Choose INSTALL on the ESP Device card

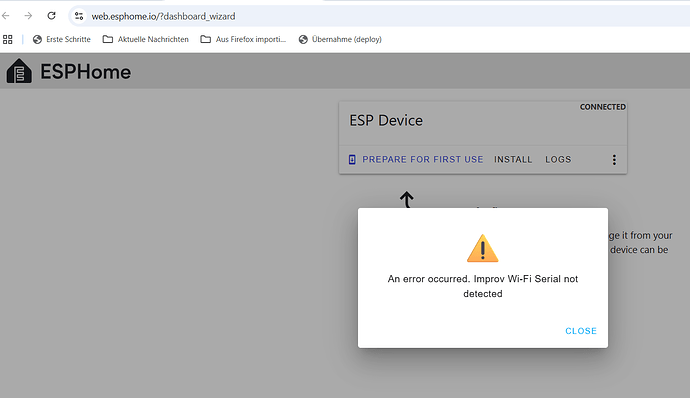(x=513, y=159)
